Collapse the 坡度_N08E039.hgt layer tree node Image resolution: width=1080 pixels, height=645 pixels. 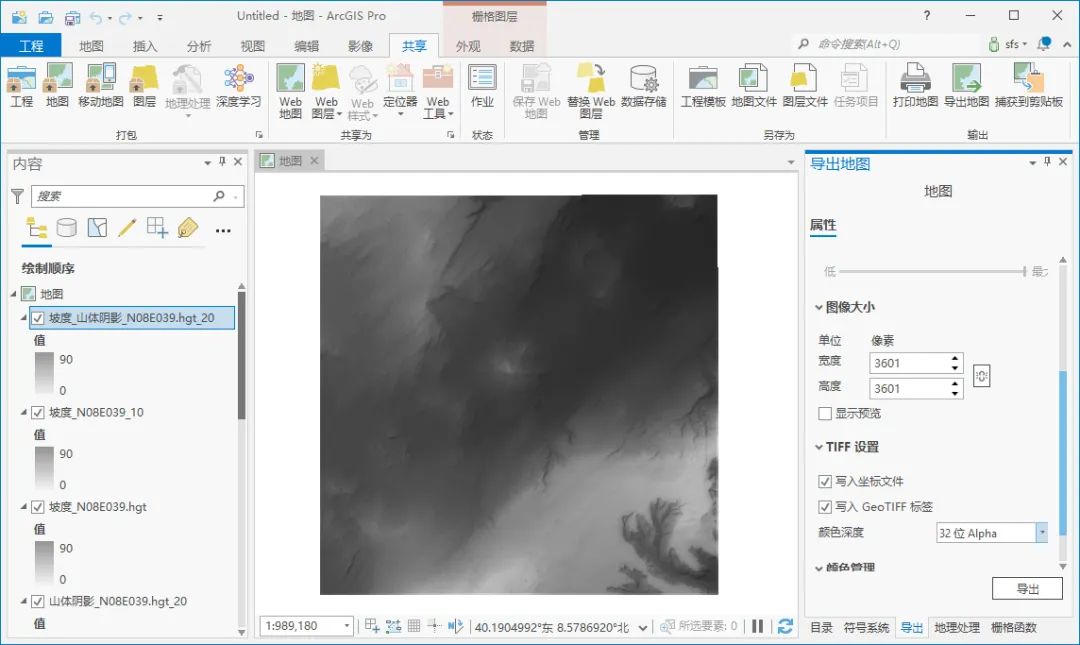[x=23, y=506]
